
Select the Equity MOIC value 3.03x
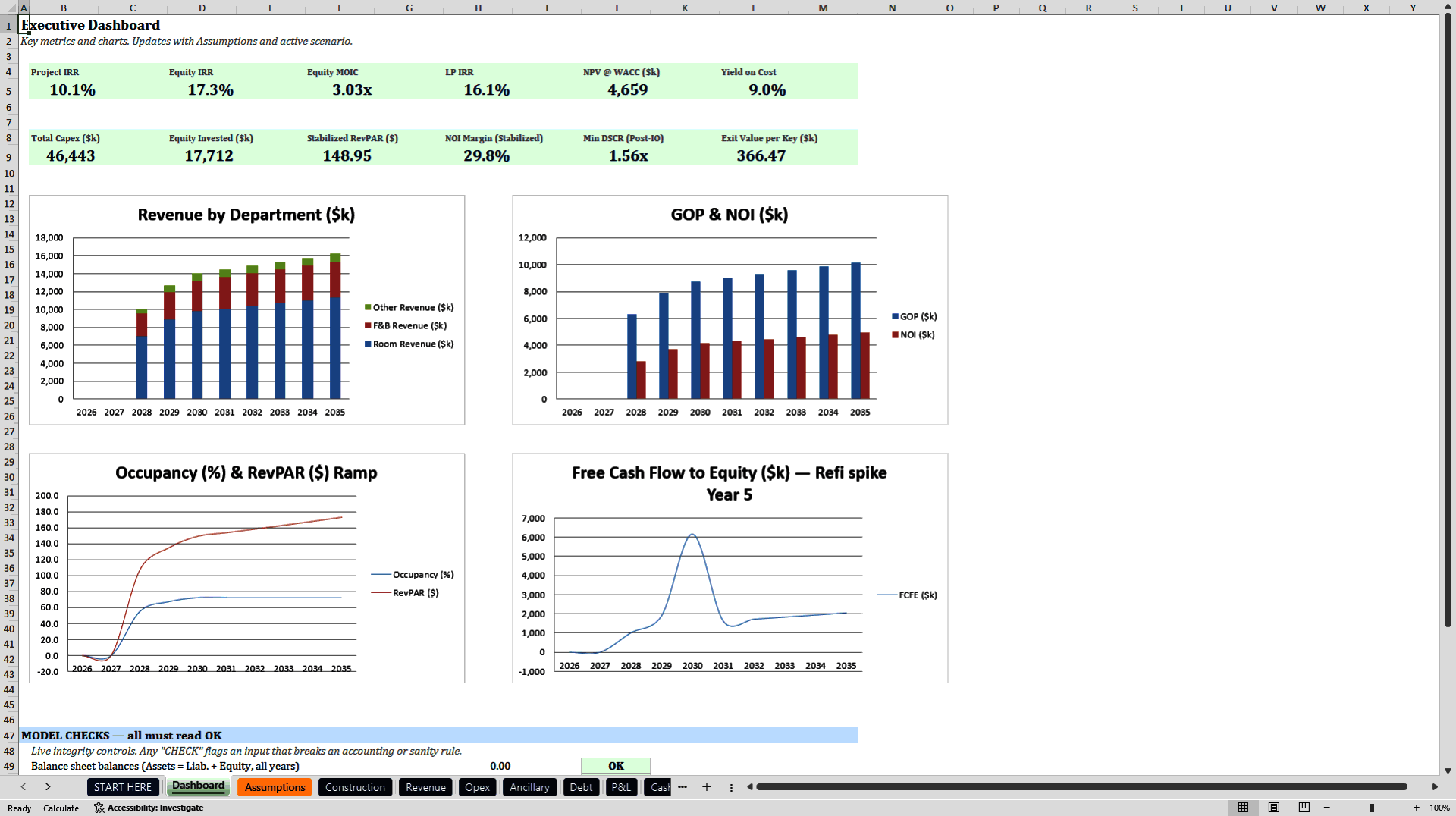coord(352,90)
